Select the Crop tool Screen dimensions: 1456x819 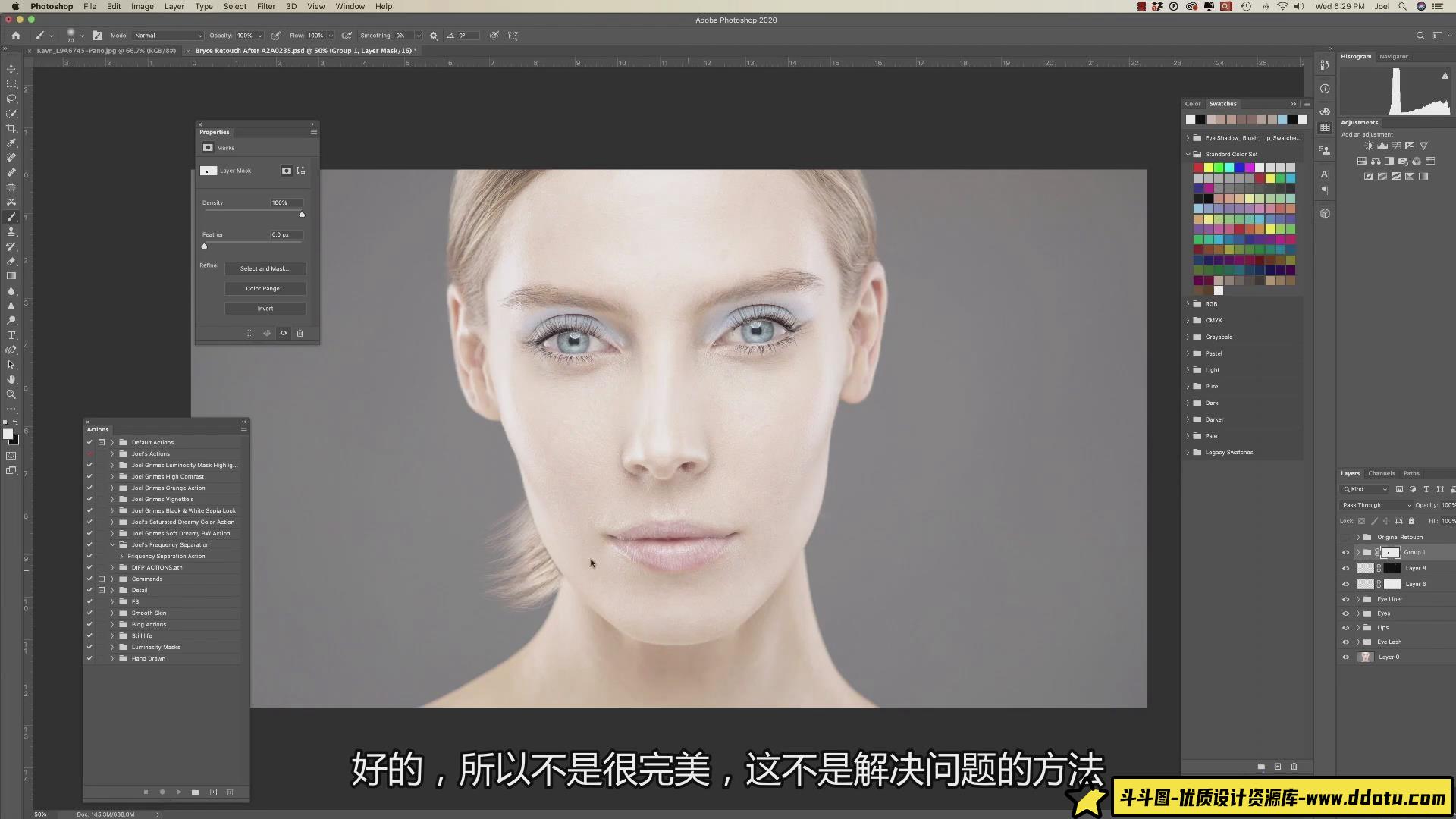pyautogui.click(x=11, y=127)
